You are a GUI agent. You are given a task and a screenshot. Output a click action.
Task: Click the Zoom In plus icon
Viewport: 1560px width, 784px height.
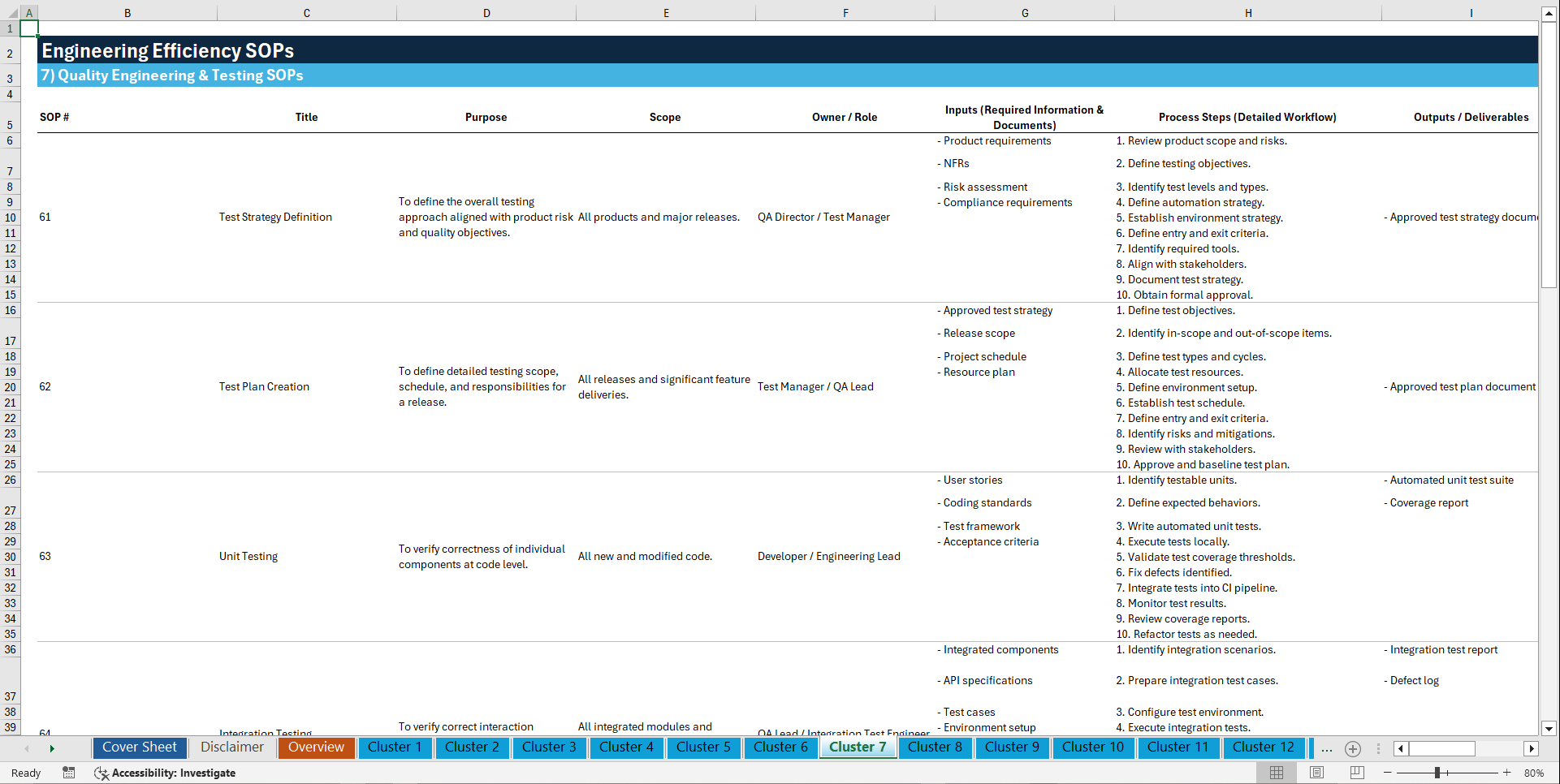pos(1508,773)
